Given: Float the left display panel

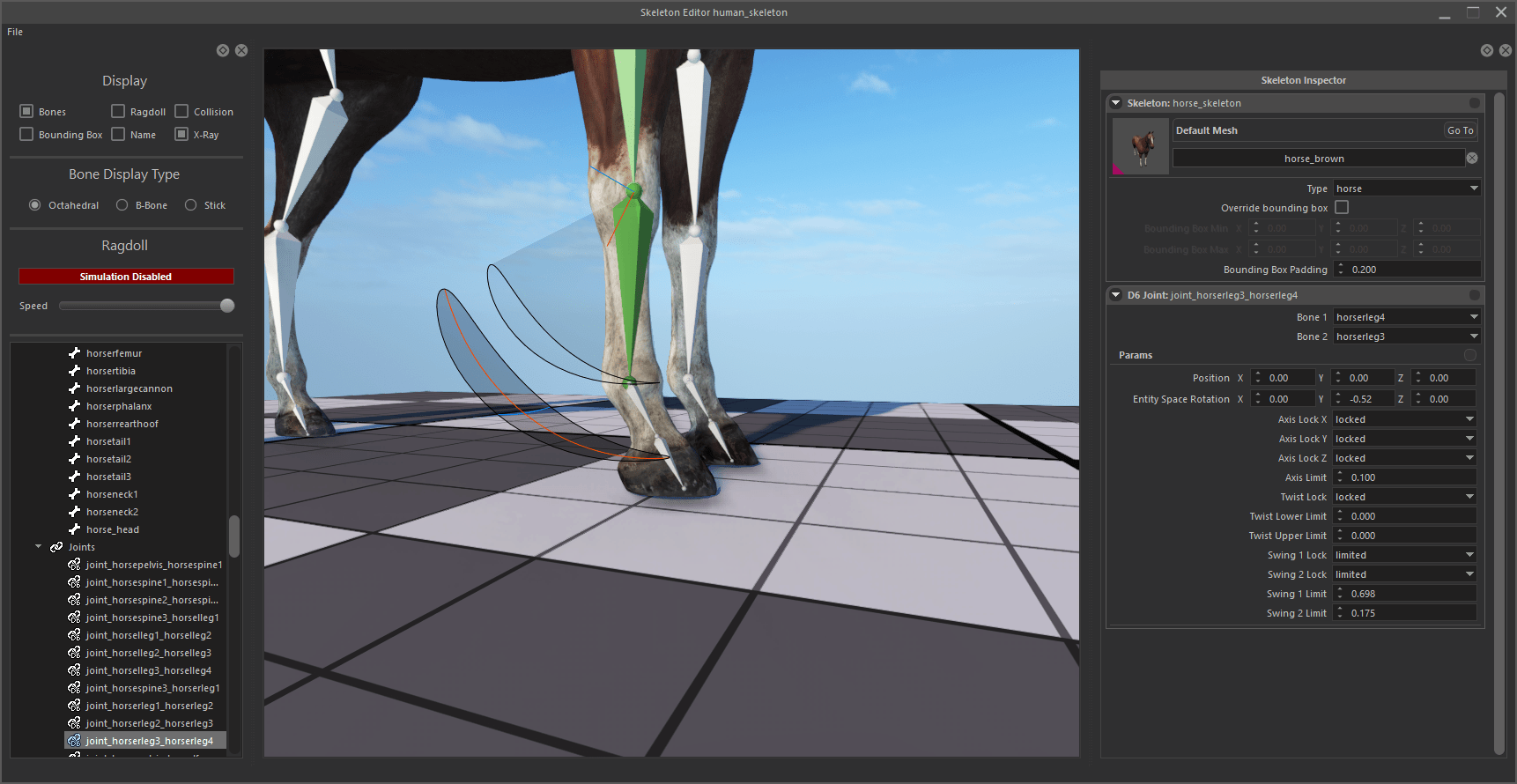Looking at the screenshot, I should [223, 51].
